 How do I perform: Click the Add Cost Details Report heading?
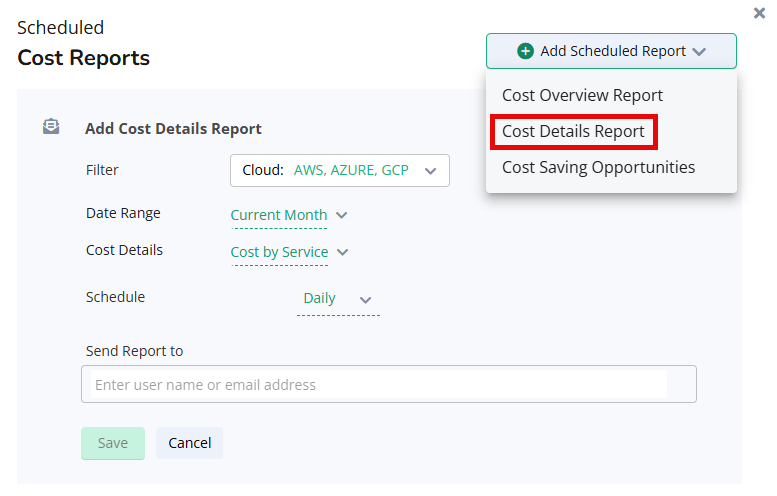[x=173, y=129]
